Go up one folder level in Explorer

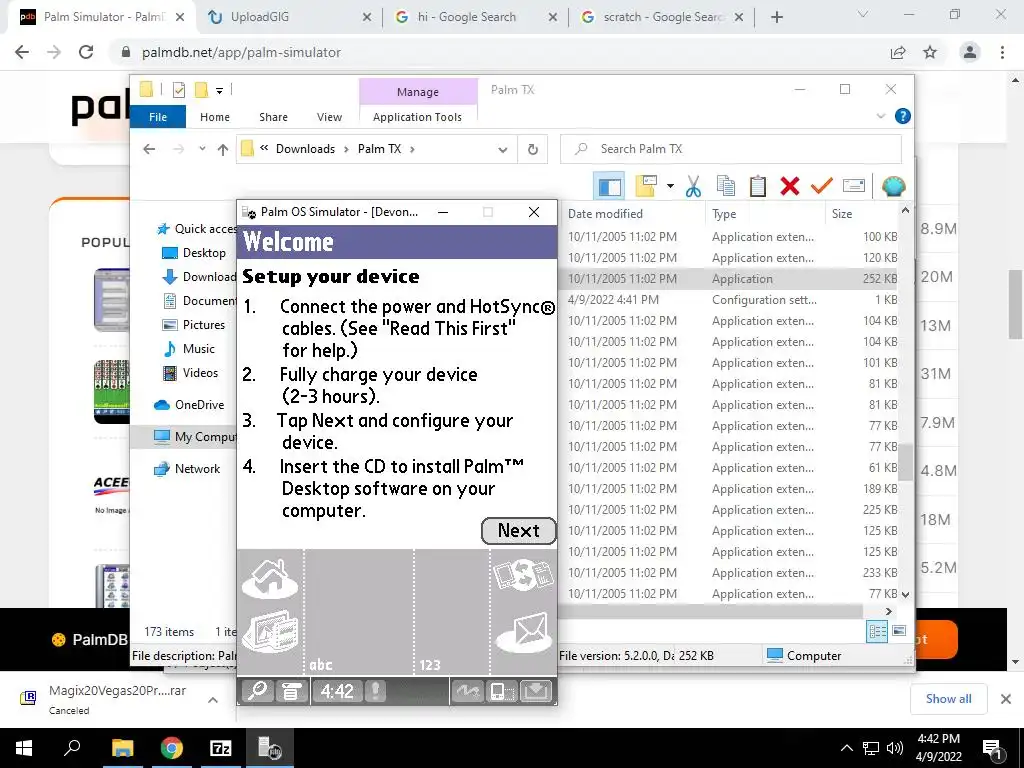tap(223, 150)
